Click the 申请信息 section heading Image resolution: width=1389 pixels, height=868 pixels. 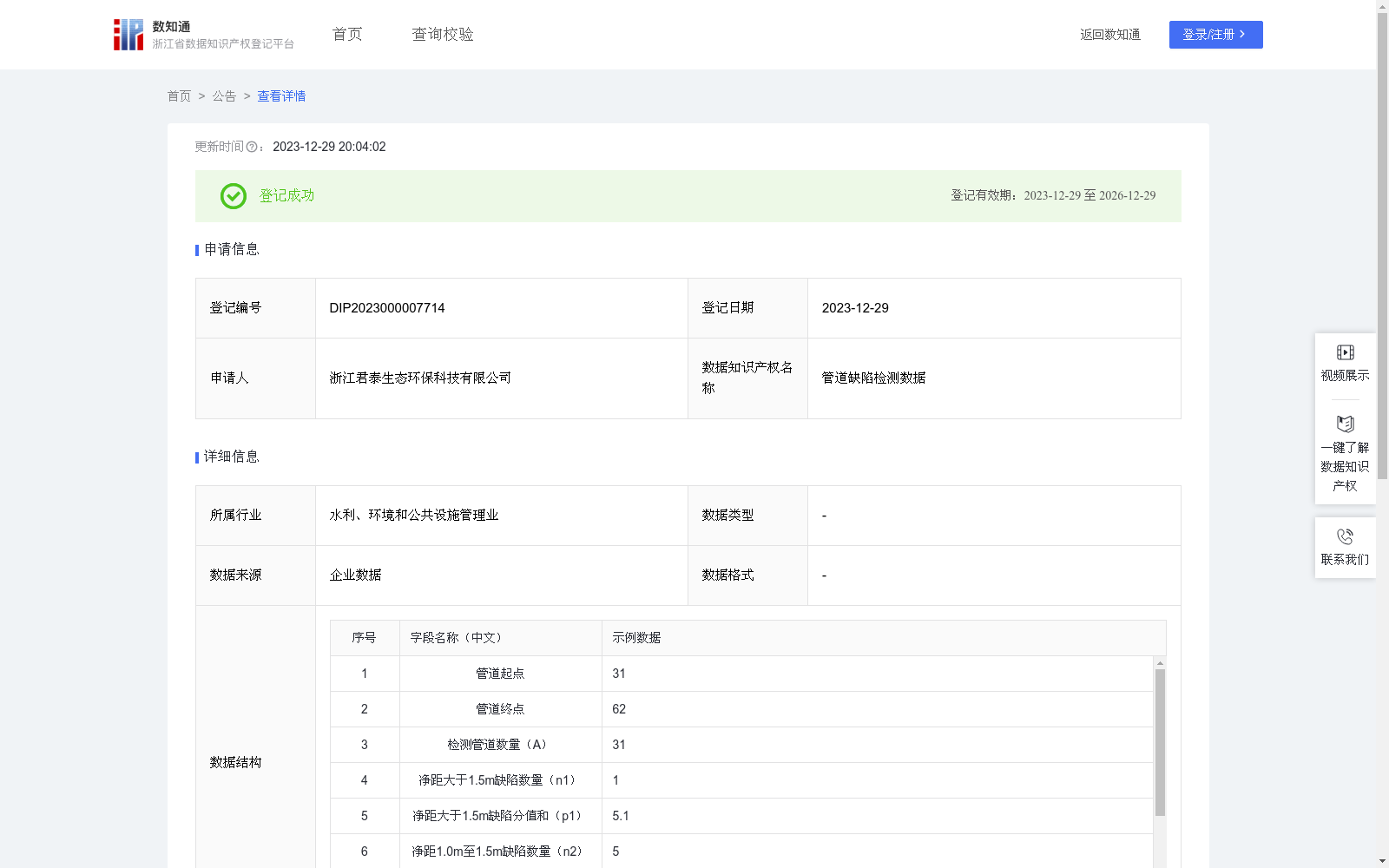[232, 250]
